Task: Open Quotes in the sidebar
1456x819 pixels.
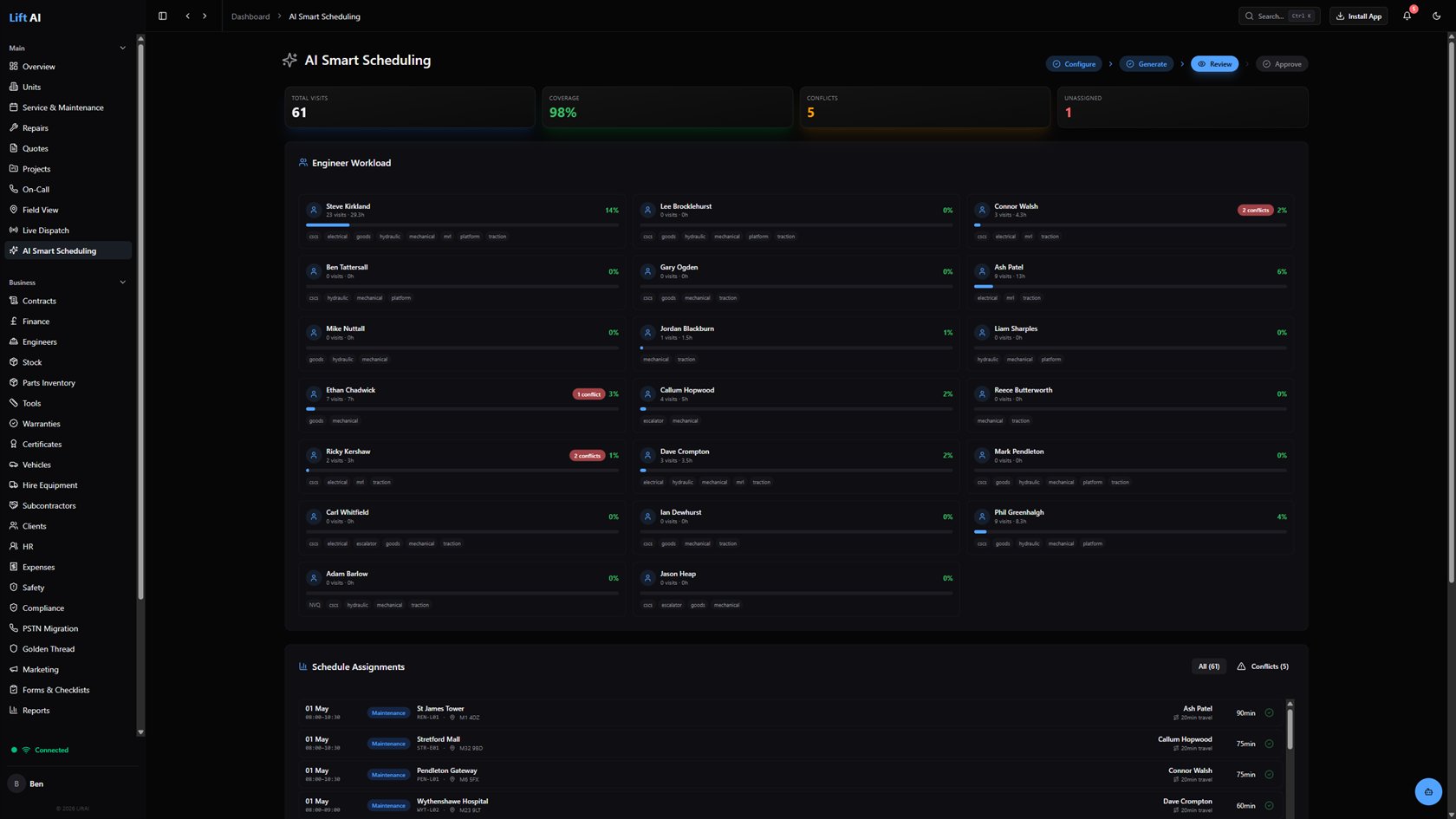Action: click(x=68, y=148)
